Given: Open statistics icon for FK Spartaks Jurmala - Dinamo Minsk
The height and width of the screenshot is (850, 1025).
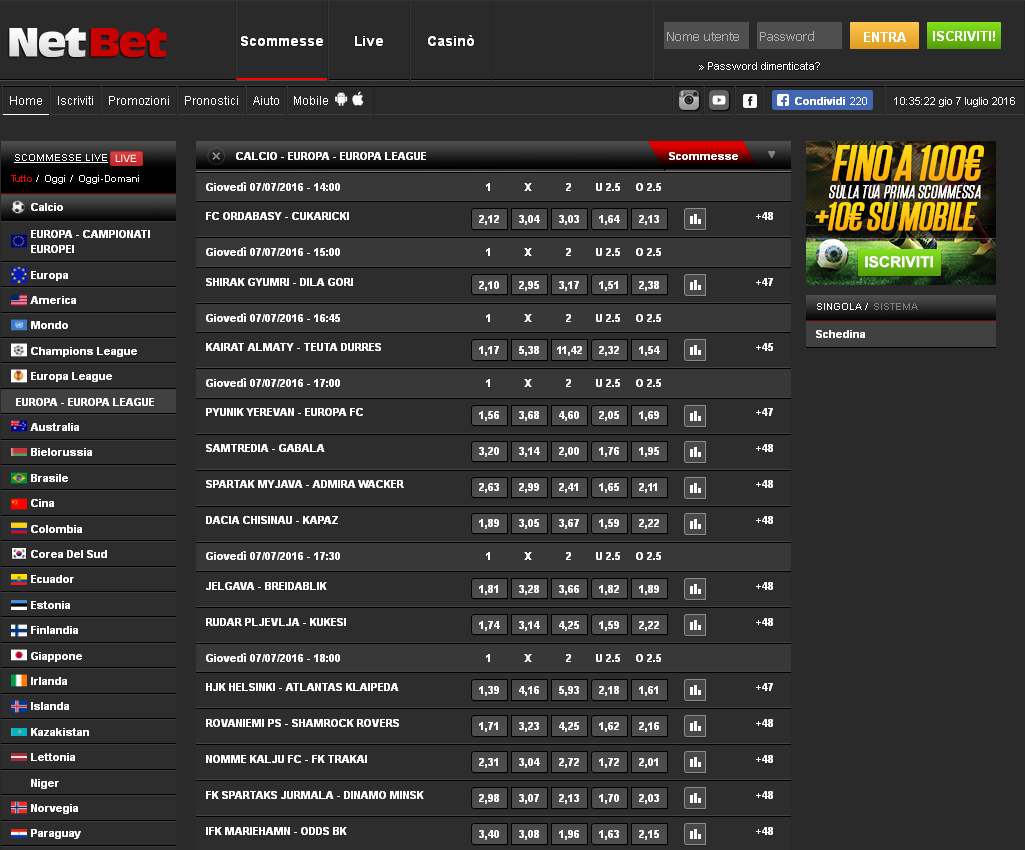Looking at the screenshot, I should tap(695, 798).
